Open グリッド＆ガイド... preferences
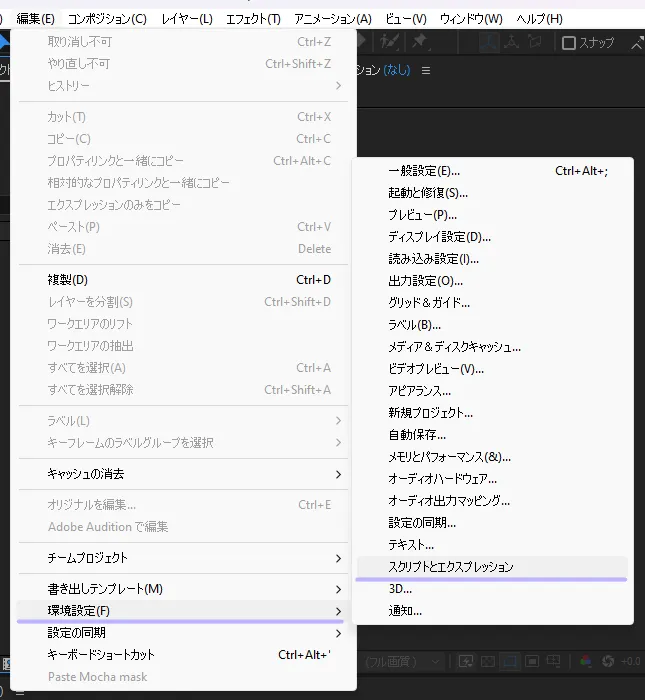The height and width of the screenshot is (700, 645). 492,303
